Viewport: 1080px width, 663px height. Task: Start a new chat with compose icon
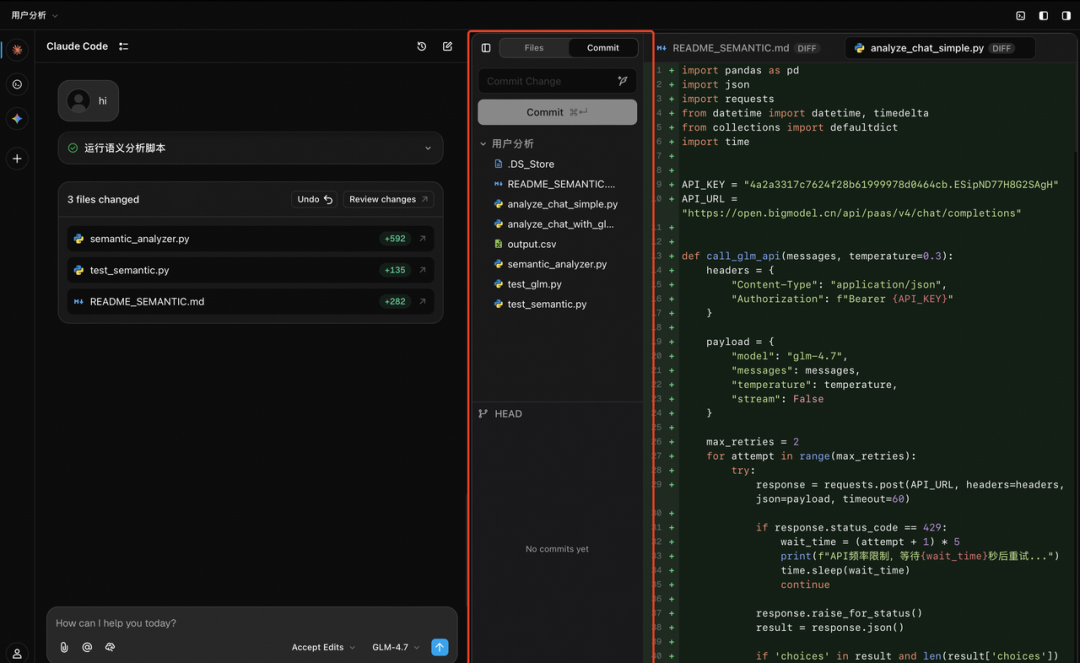pos(448,46)
